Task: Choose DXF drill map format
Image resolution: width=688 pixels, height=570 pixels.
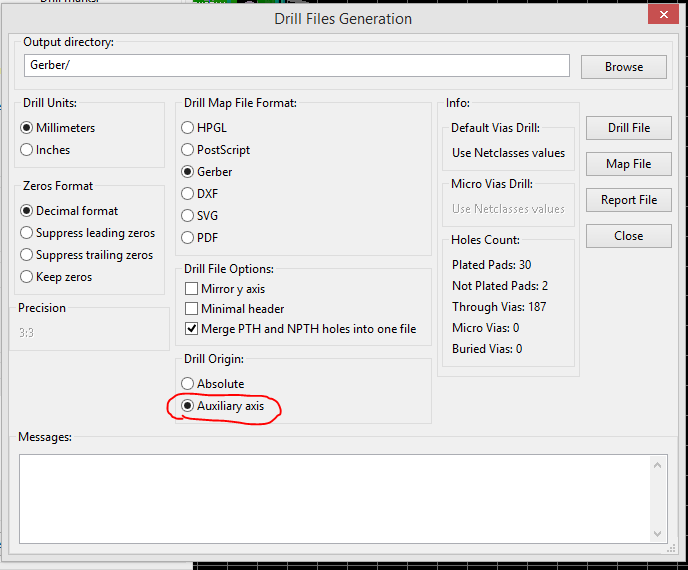Action: (200, 193)
